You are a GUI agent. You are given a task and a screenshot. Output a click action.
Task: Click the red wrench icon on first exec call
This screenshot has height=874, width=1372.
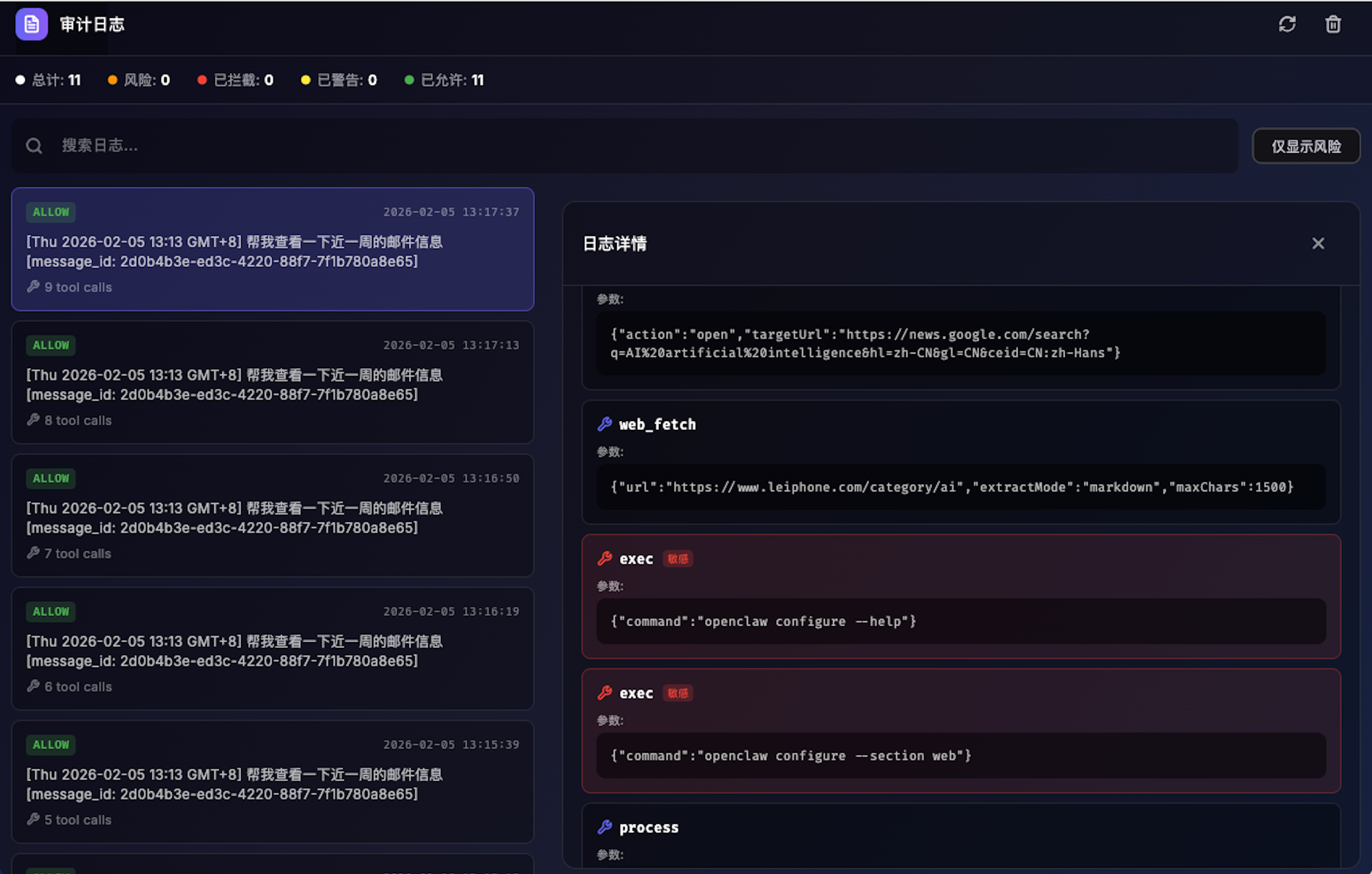pyautogui.click(x=604, y=558)
